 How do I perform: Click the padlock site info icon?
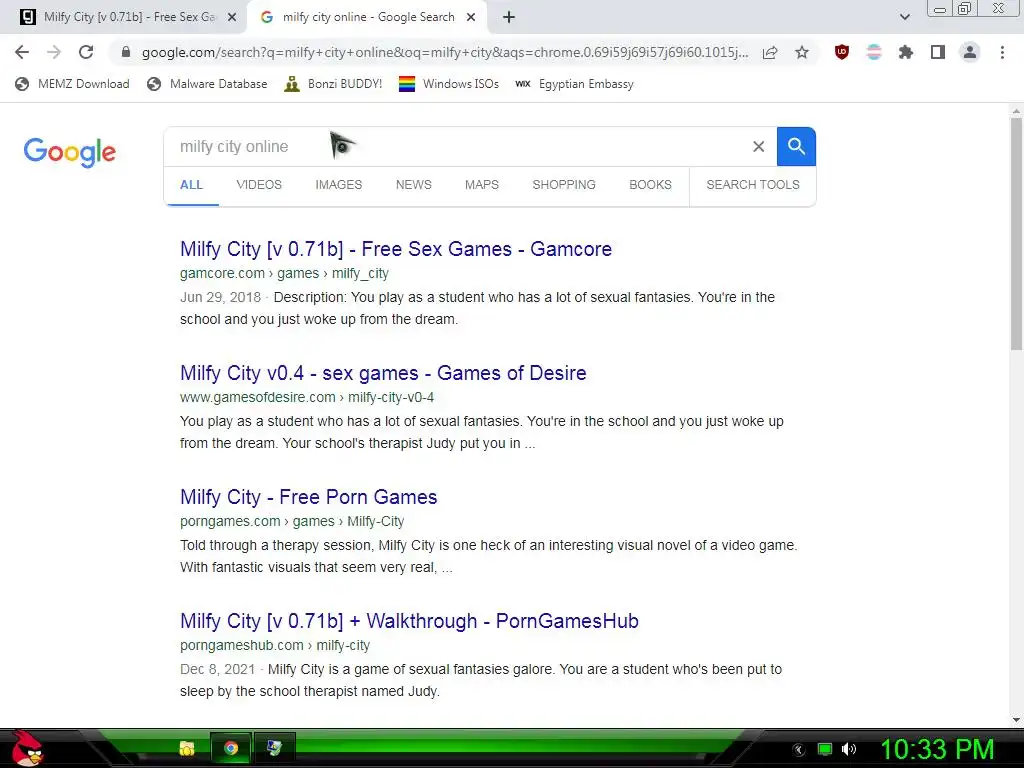[x=126, y=52]
